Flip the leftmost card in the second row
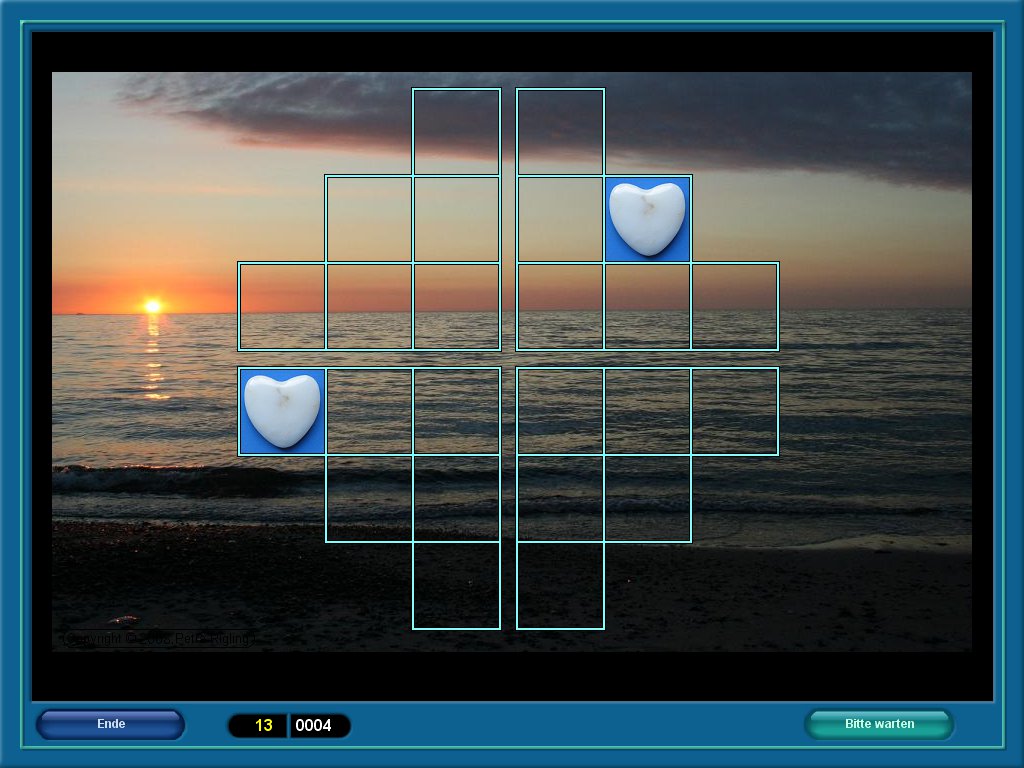Screen dimensions: 1024x768 pyautogui.click(x=369, y=219)
